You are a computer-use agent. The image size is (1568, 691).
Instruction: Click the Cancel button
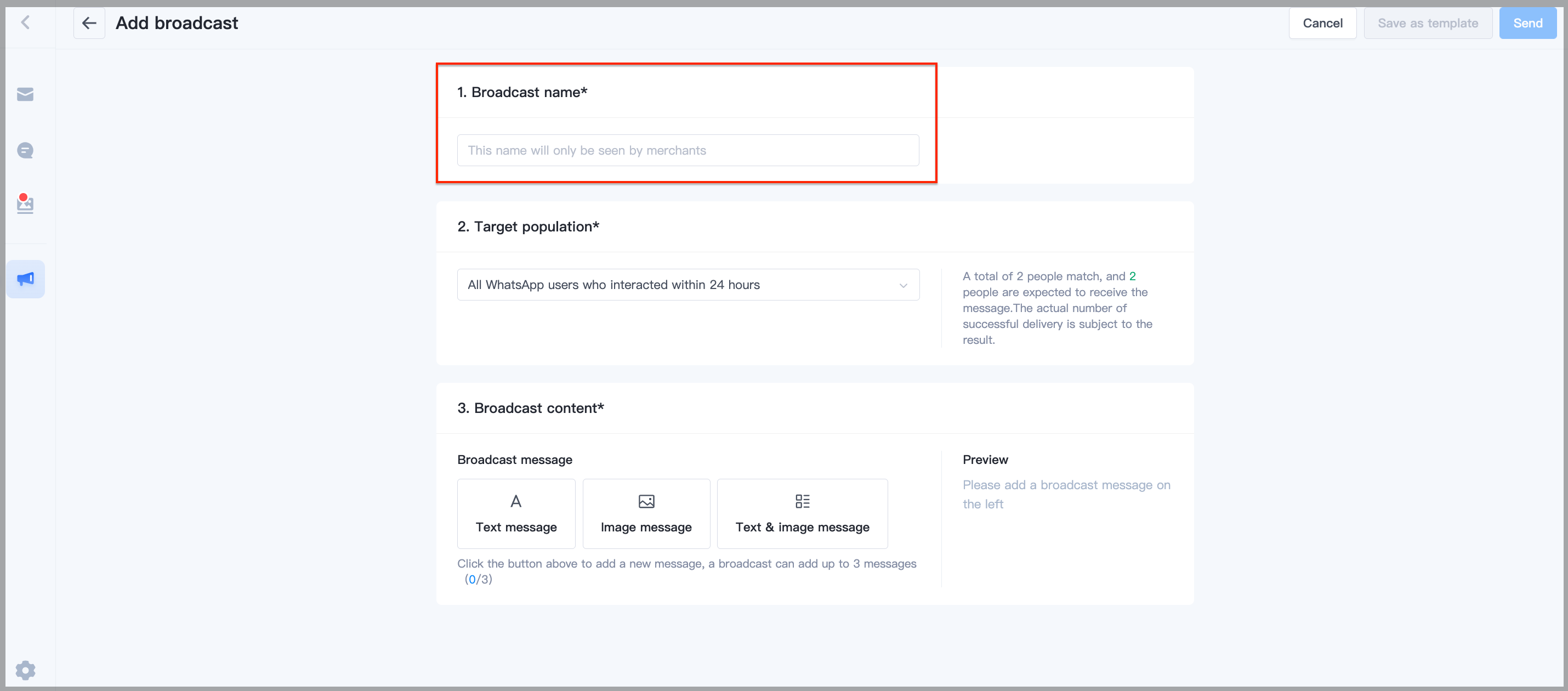coord(1322,23)
